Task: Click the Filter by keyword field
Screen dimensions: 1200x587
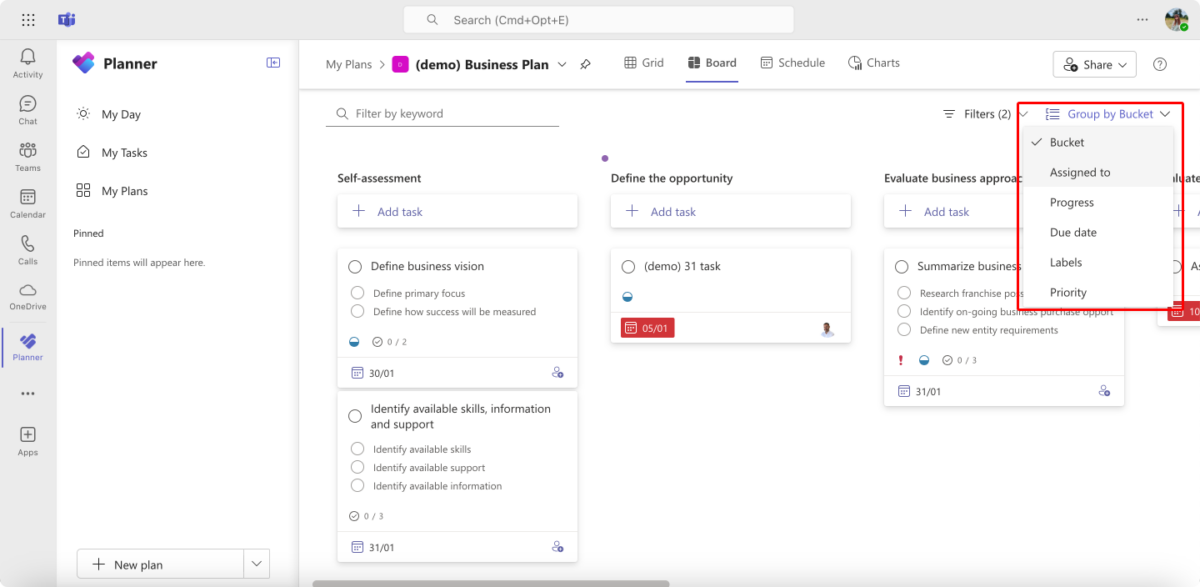Action: (442, 113)
